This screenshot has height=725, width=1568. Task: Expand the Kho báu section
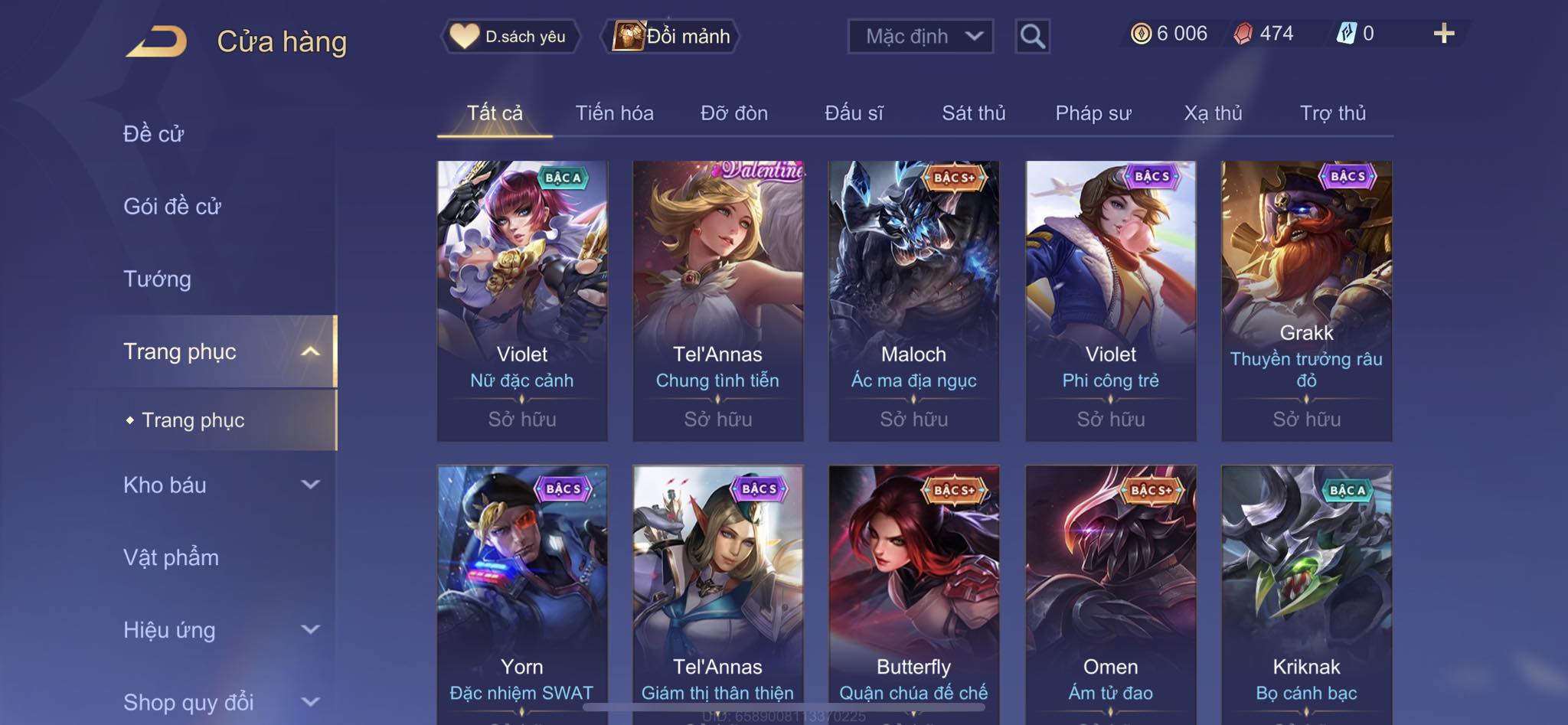pos(221,485)
